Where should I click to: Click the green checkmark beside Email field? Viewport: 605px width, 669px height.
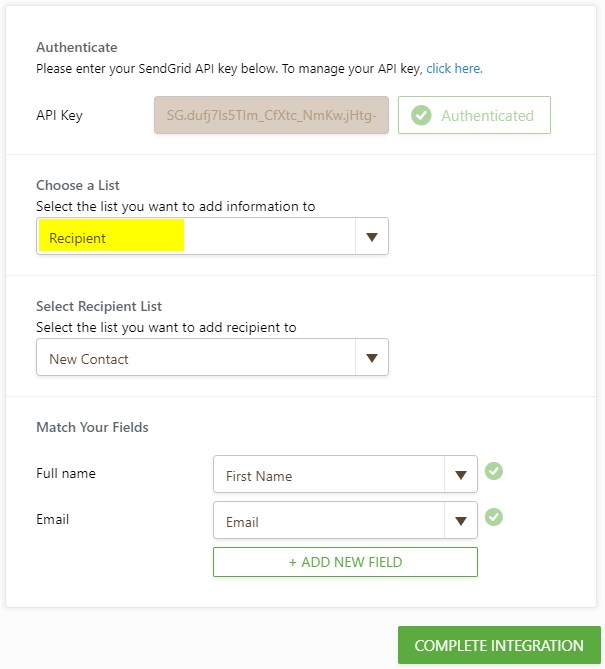[493, 517]
